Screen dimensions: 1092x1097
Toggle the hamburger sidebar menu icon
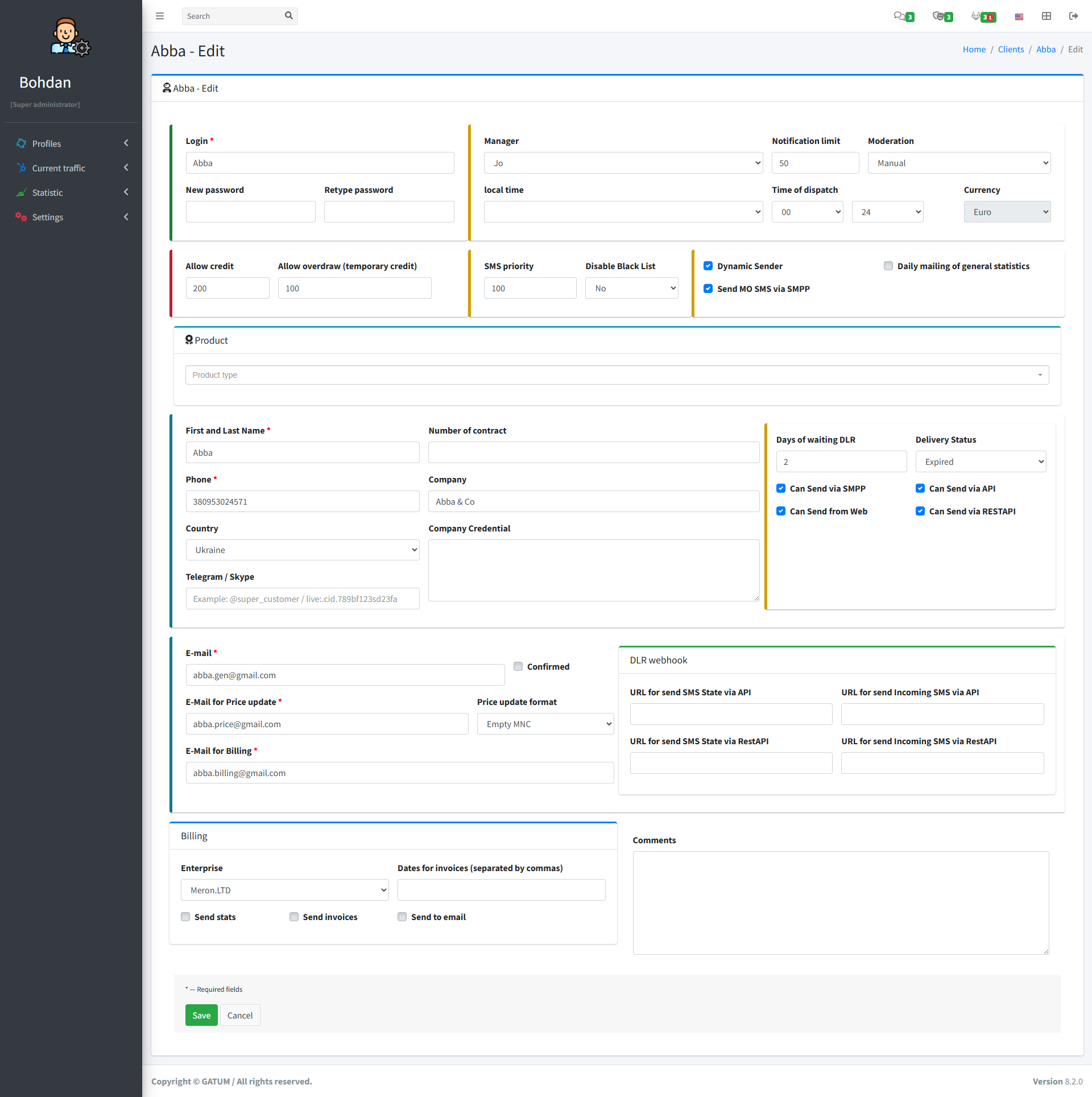160,16
